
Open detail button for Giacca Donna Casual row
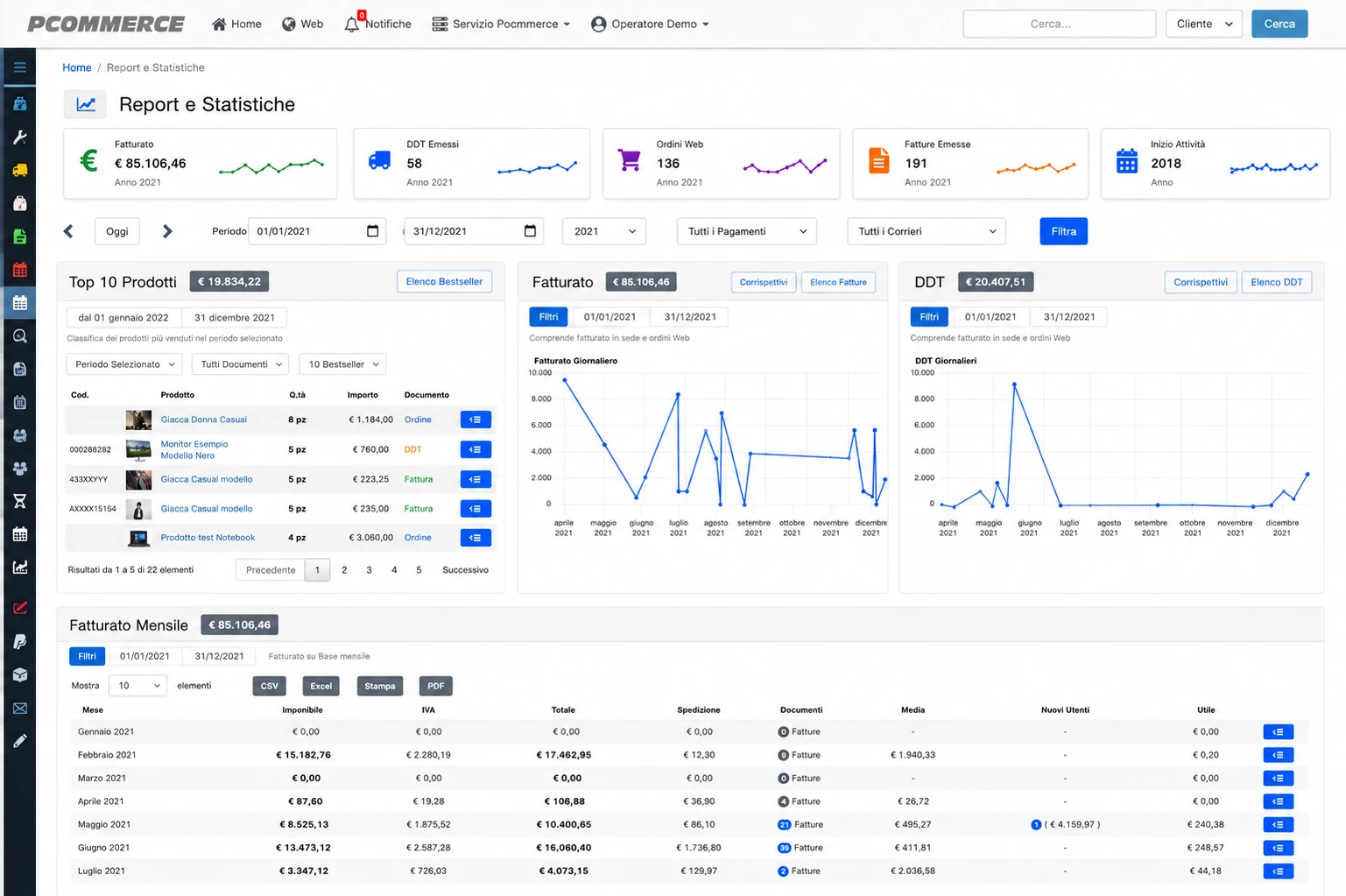tap(476, 420)
